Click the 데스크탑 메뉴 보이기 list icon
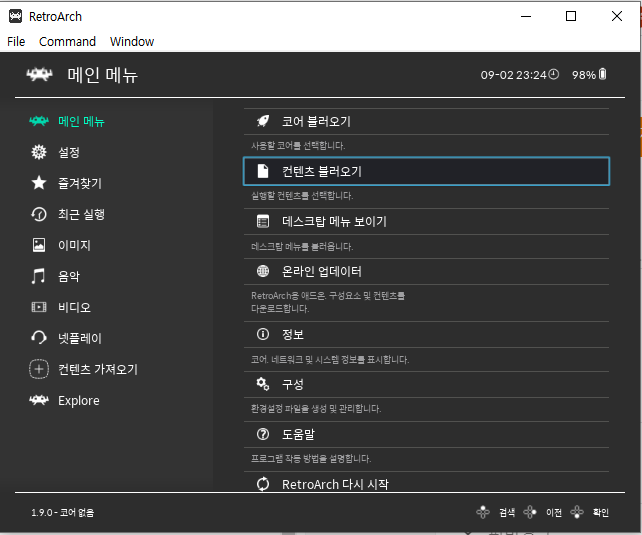The height and width of the screenshot is (535, 642). [x=263, y=221]
